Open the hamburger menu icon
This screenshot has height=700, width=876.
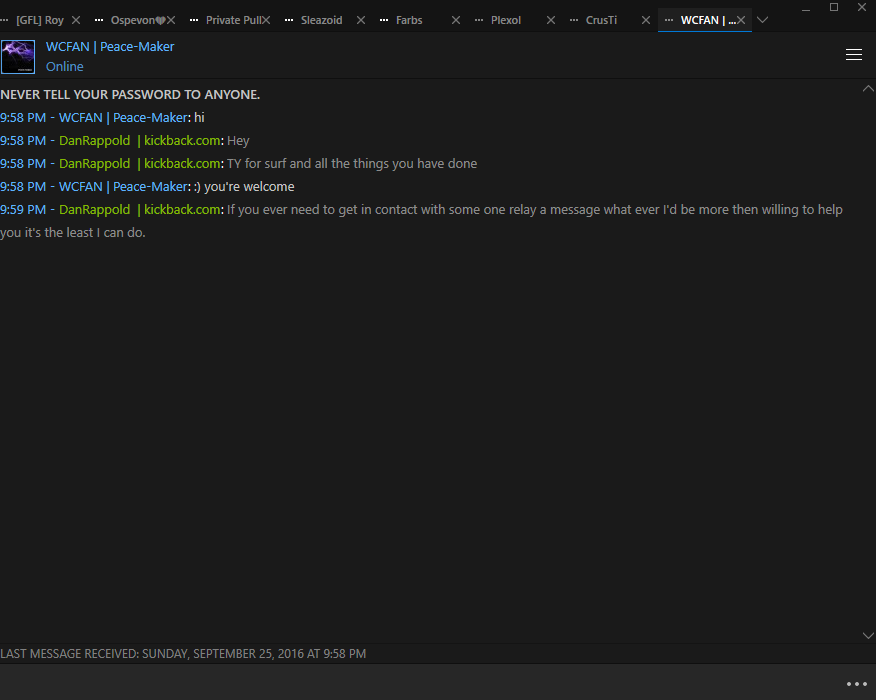(x=853, y=55)
